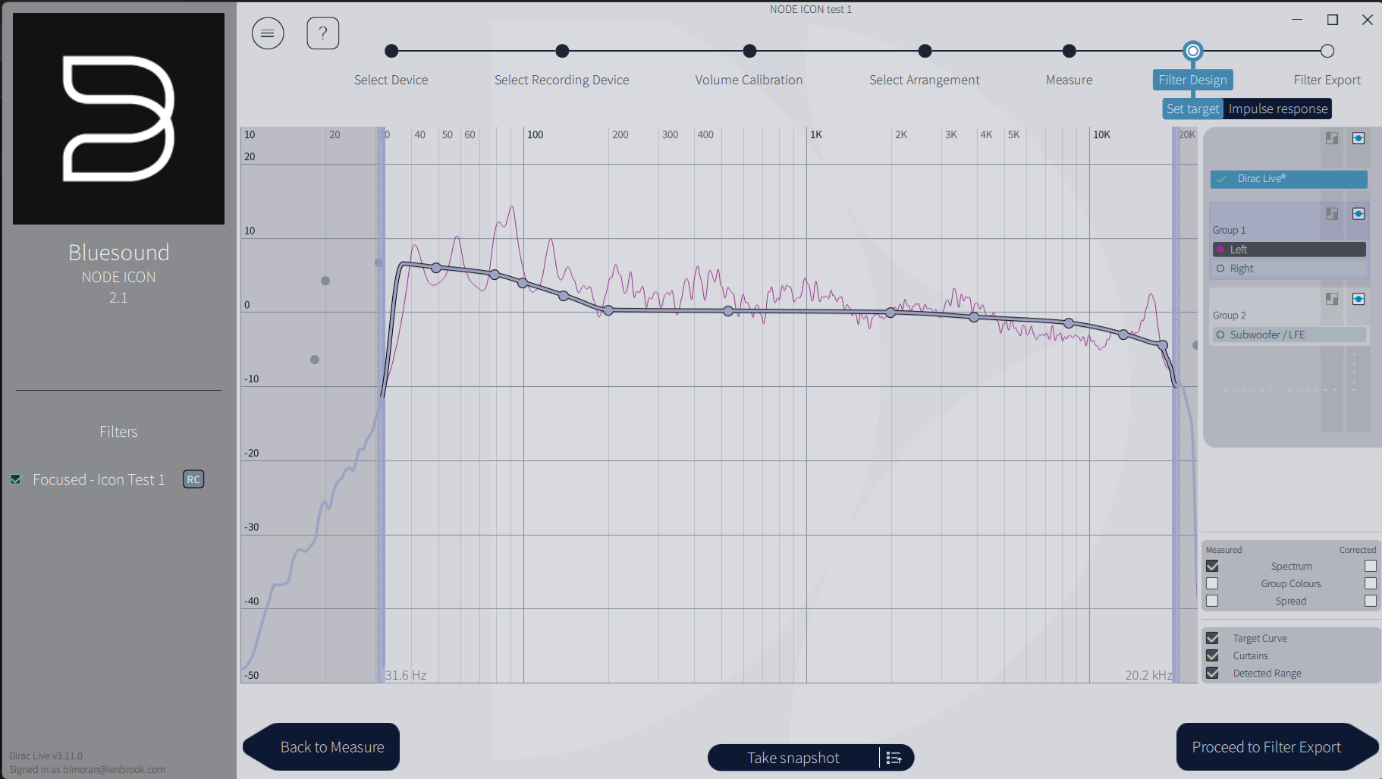This screenshot has height=779, width=1382.
Task: Click the chart icon above Group 2
Action: (1331, 298)
